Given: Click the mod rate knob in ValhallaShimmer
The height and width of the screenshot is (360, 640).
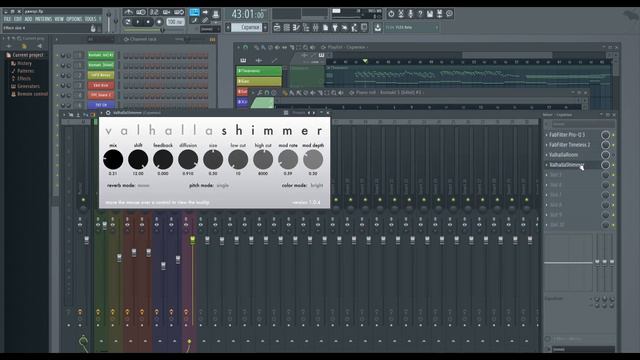Looking at the screenshot, I should 288,159.
